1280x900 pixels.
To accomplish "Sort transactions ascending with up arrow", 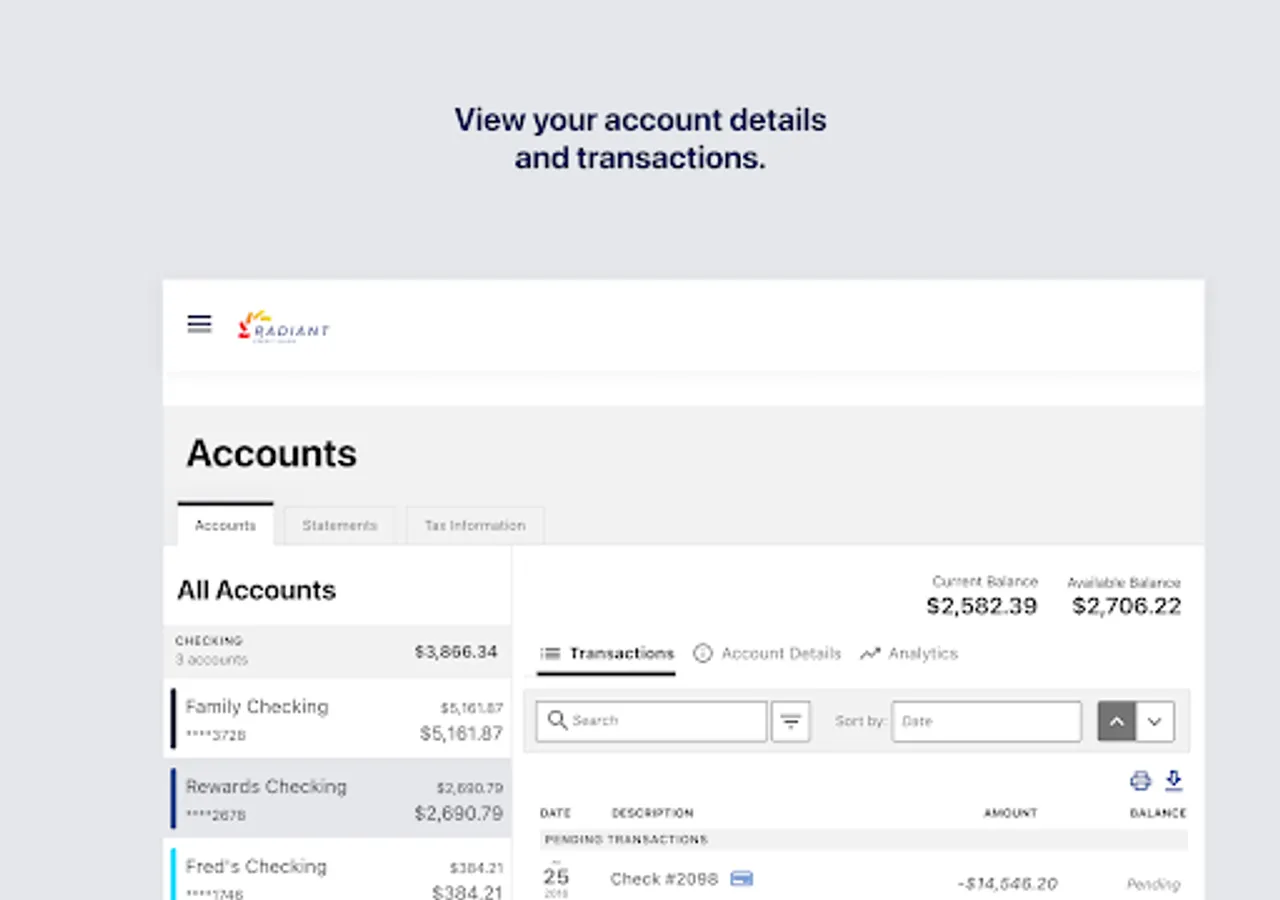I will (1117, 721).
